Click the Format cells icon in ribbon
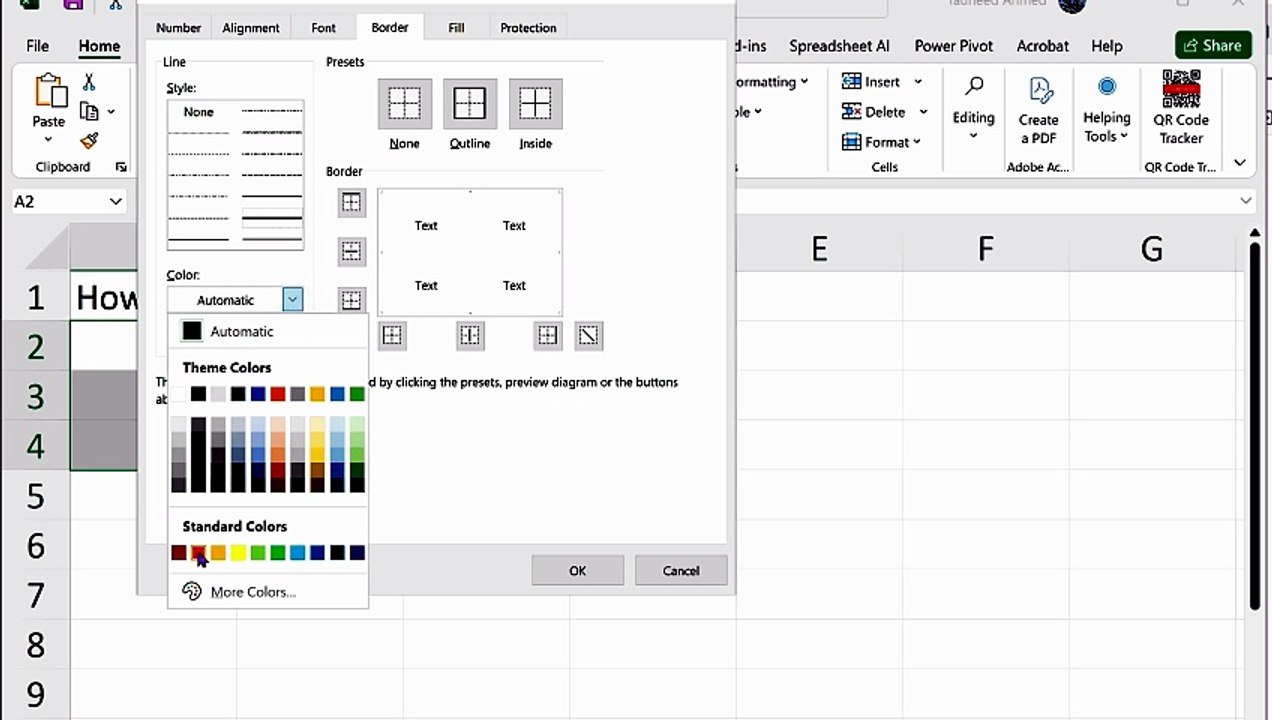The width and height of the screenshot is (1272, 720). click(851, 142)
